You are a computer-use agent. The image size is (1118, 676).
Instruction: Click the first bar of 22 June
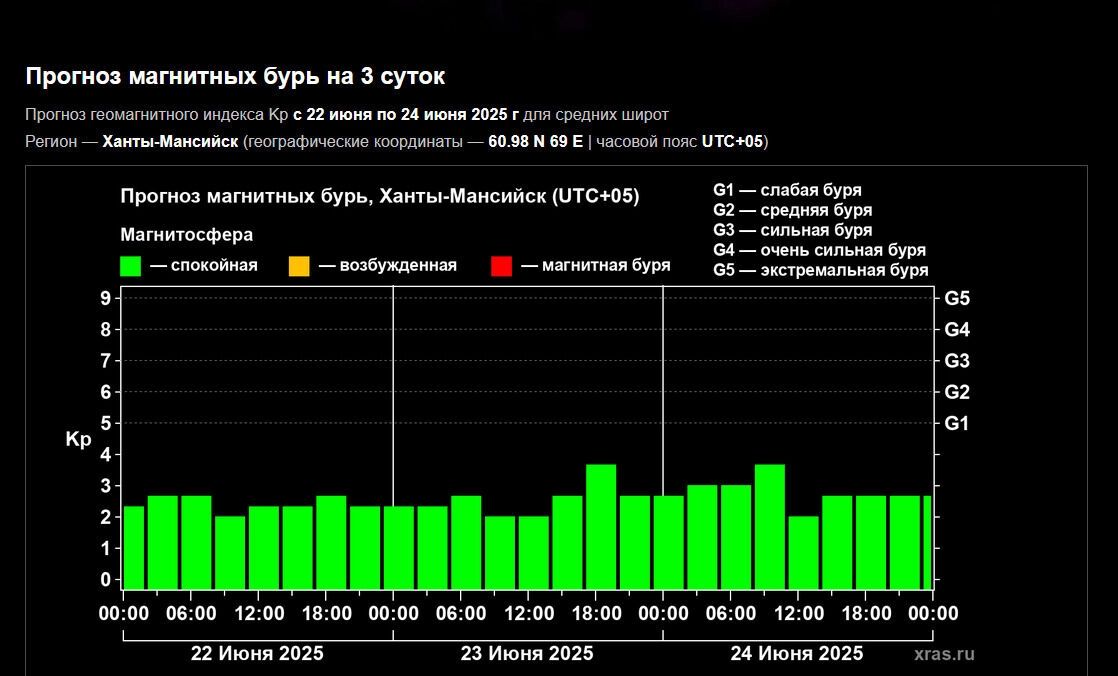click(134, 547)
